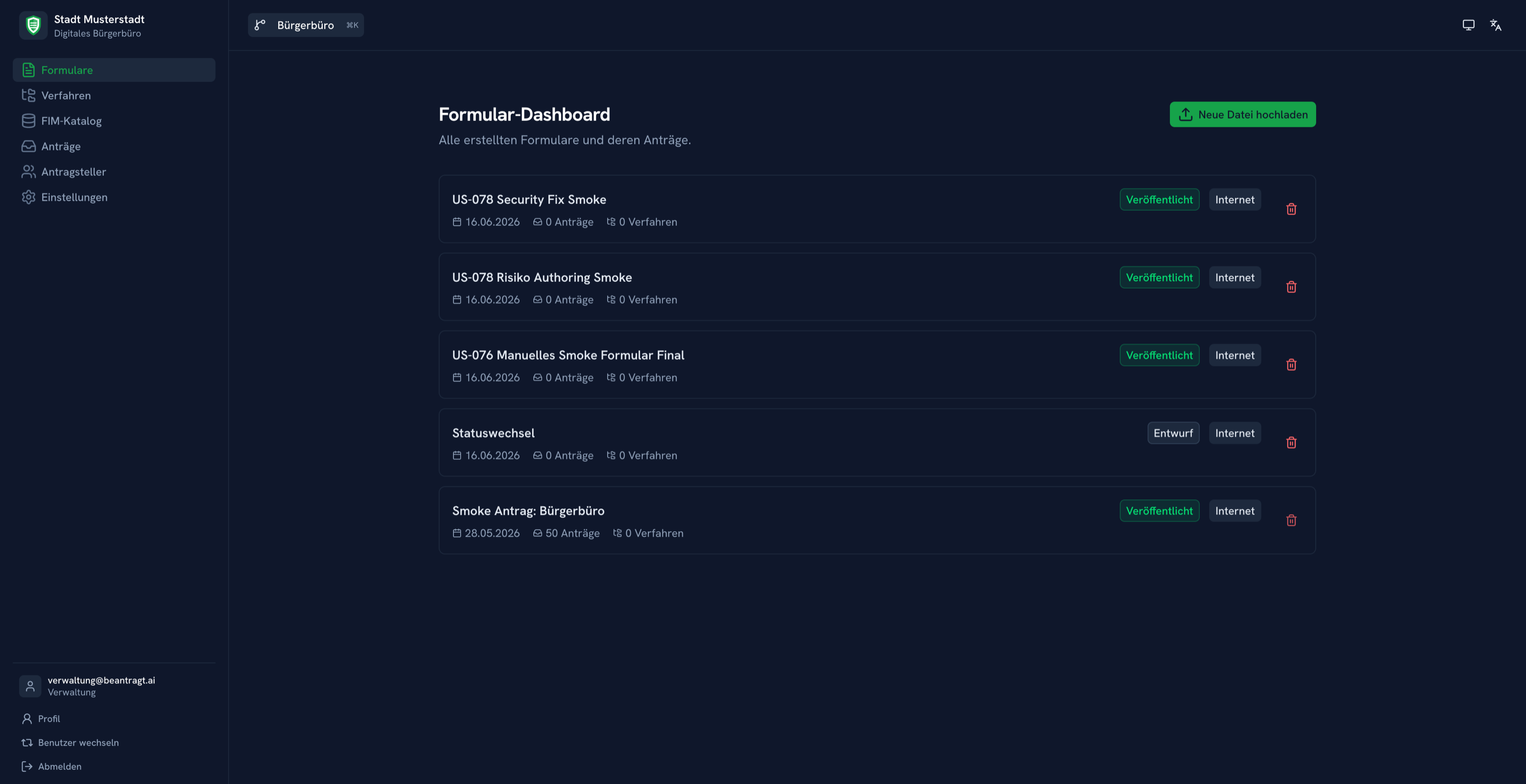The image size is (1526, 784).
Task: Open the Statuswechsel form entry
Action: coord(877,442)
